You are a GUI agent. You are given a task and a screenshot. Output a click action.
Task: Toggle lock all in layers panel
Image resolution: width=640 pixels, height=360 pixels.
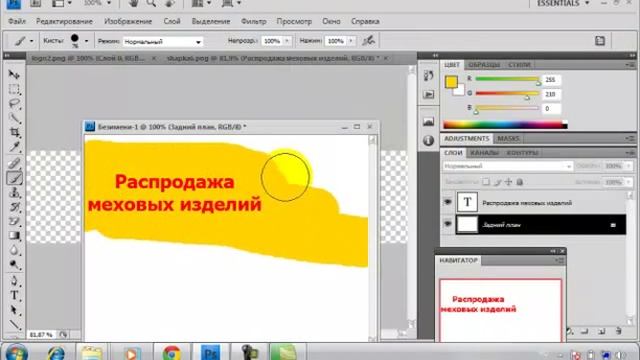(x=520, y=182)
